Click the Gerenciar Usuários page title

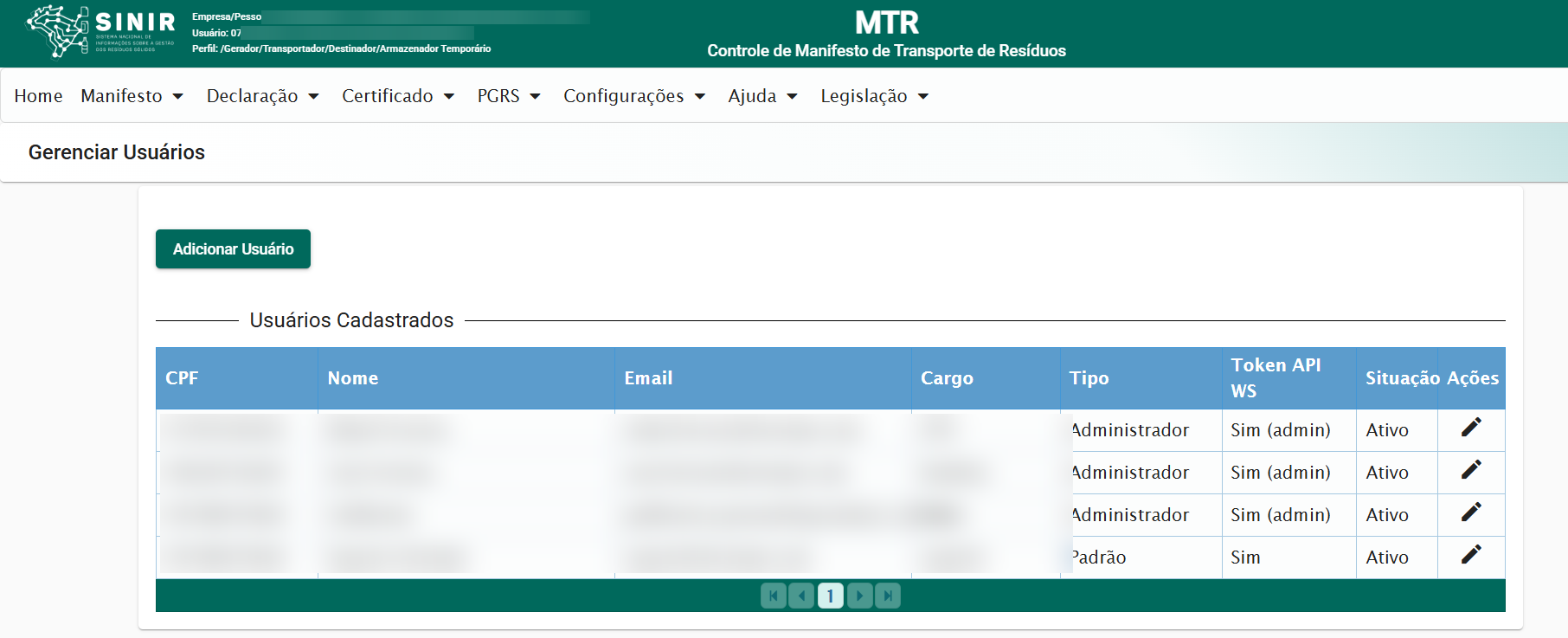(x=117, y=152)
